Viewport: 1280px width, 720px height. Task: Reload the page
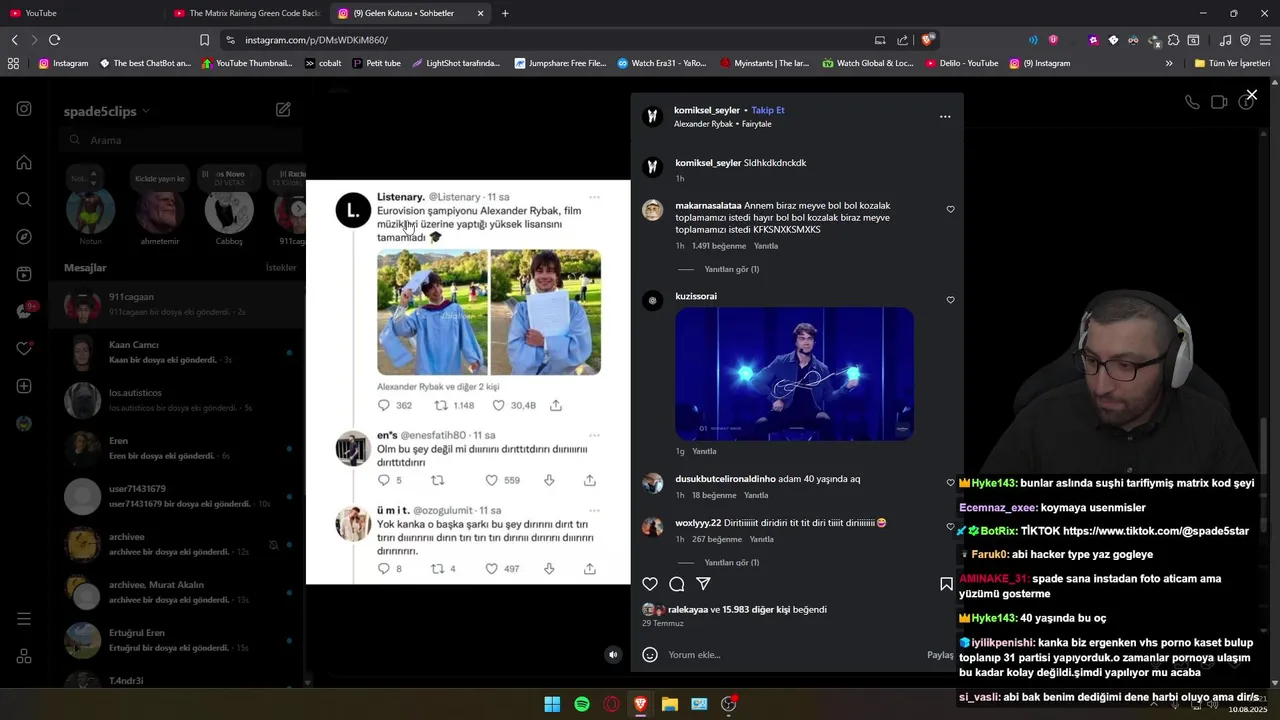(x=54, y=40)
